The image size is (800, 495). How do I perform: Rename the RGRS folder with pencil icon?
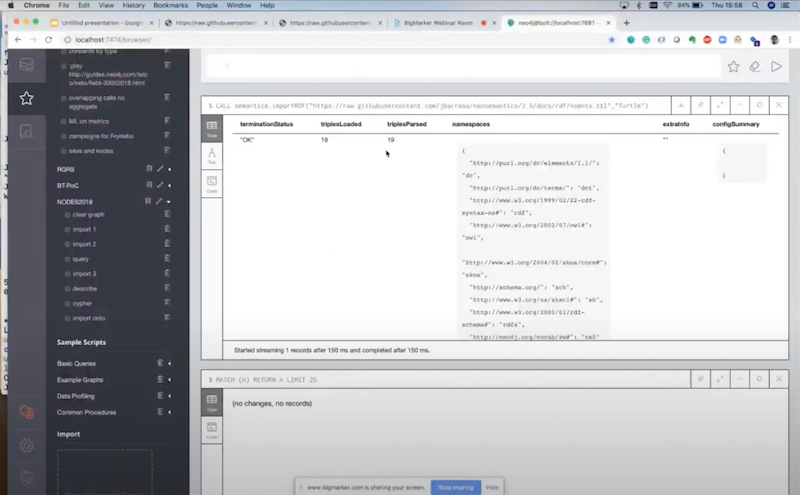coord(160,169)
